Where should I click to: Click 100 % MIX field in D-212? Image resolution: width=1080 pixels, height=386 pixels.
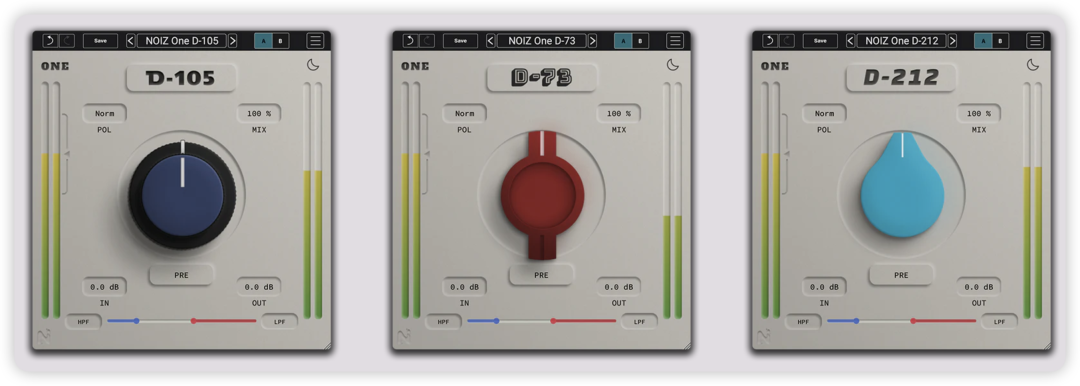pos(979,114)
